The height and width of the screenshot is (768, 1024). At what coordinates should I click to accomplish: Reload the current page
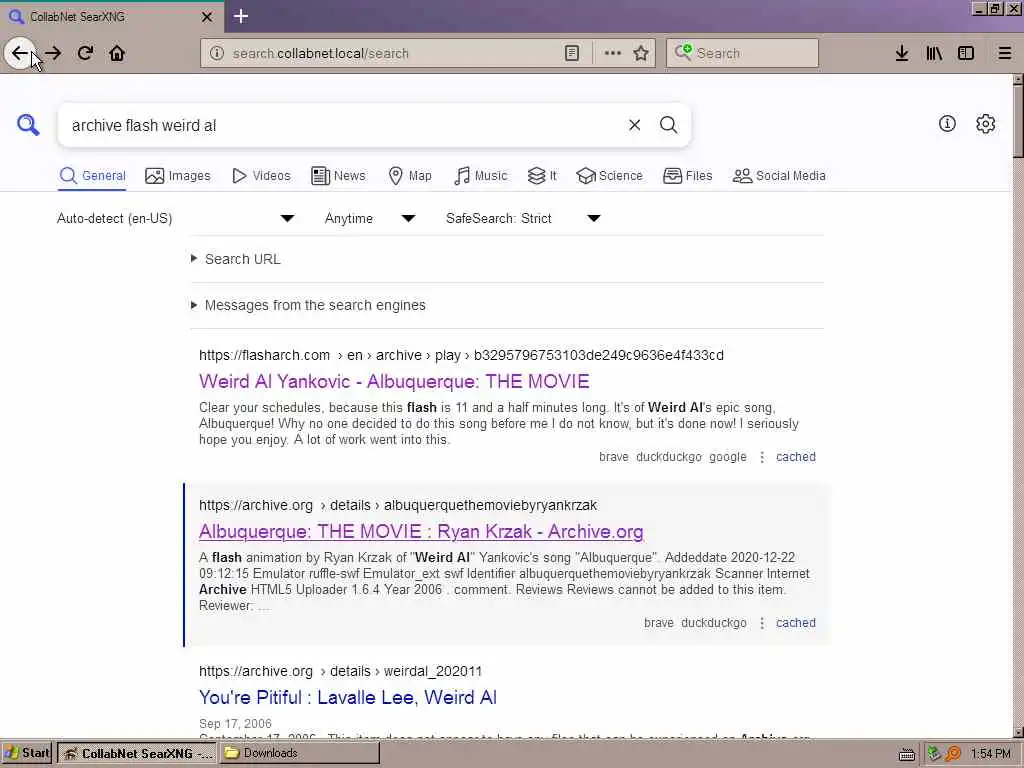coord(85,53)
